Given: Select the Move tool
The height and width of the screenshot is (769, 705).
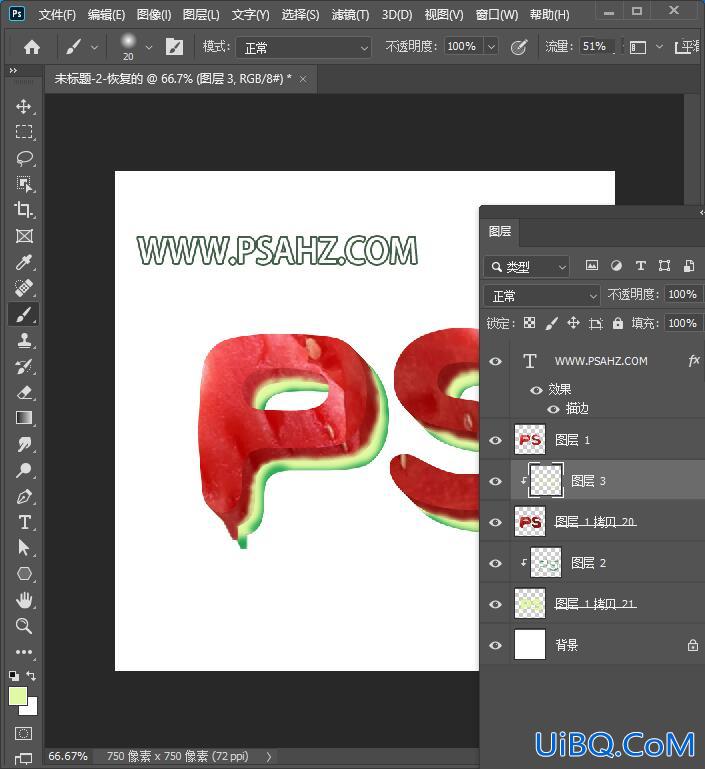Looking at the screenshot, I should (24, 106).
